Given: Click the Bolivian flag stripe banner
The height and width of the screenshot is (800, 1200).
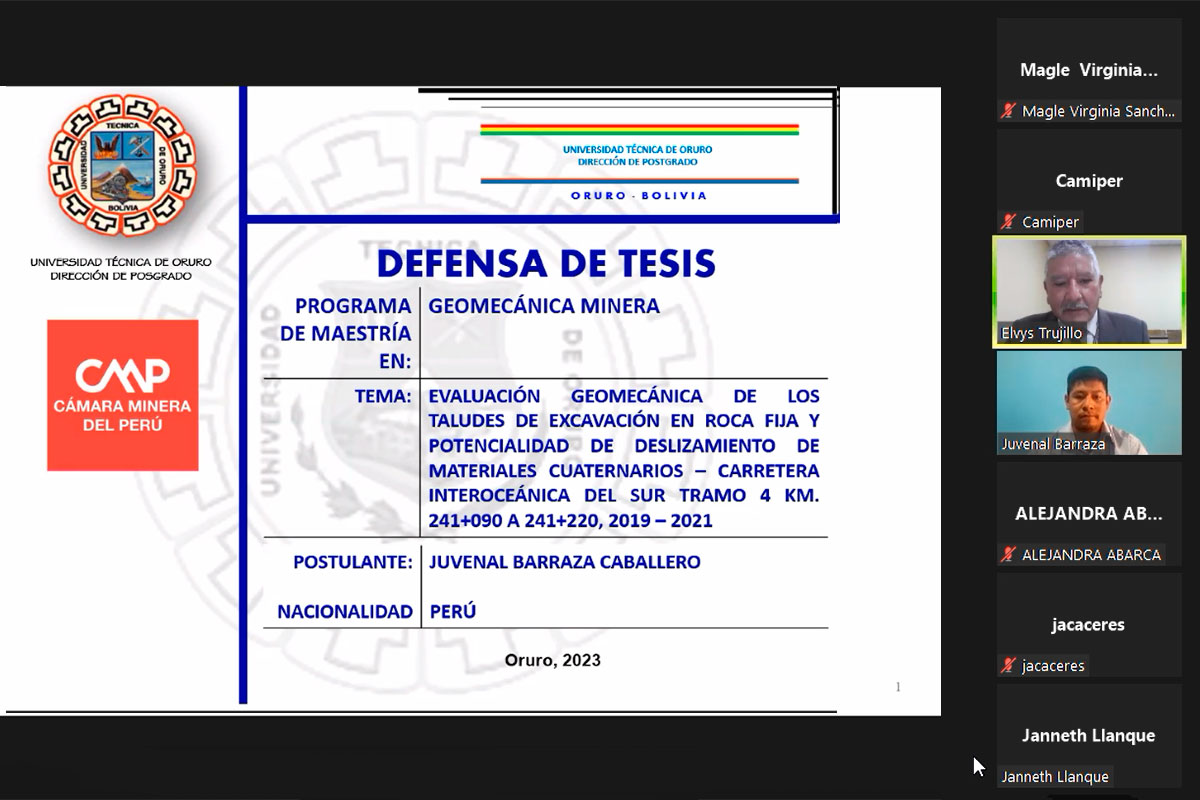Looking at the screenshot, I should (639, 129).
